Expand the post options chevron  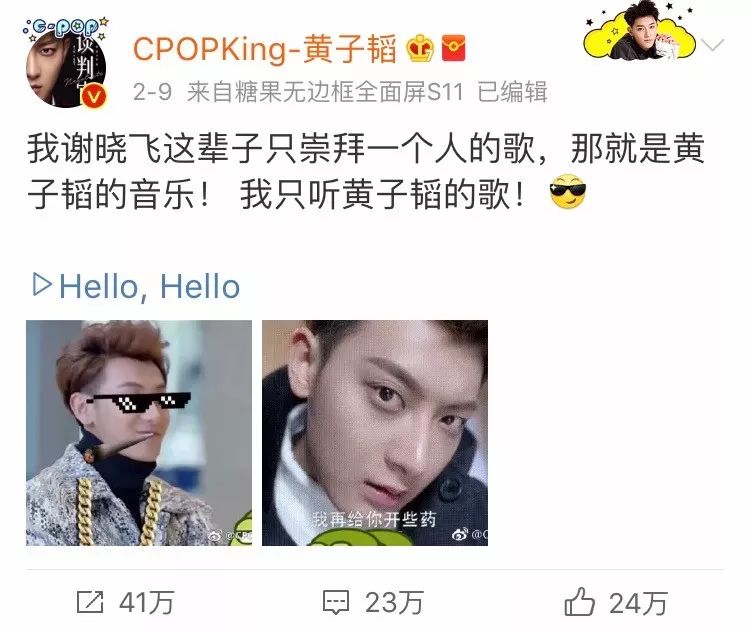[x=712, y=45]
